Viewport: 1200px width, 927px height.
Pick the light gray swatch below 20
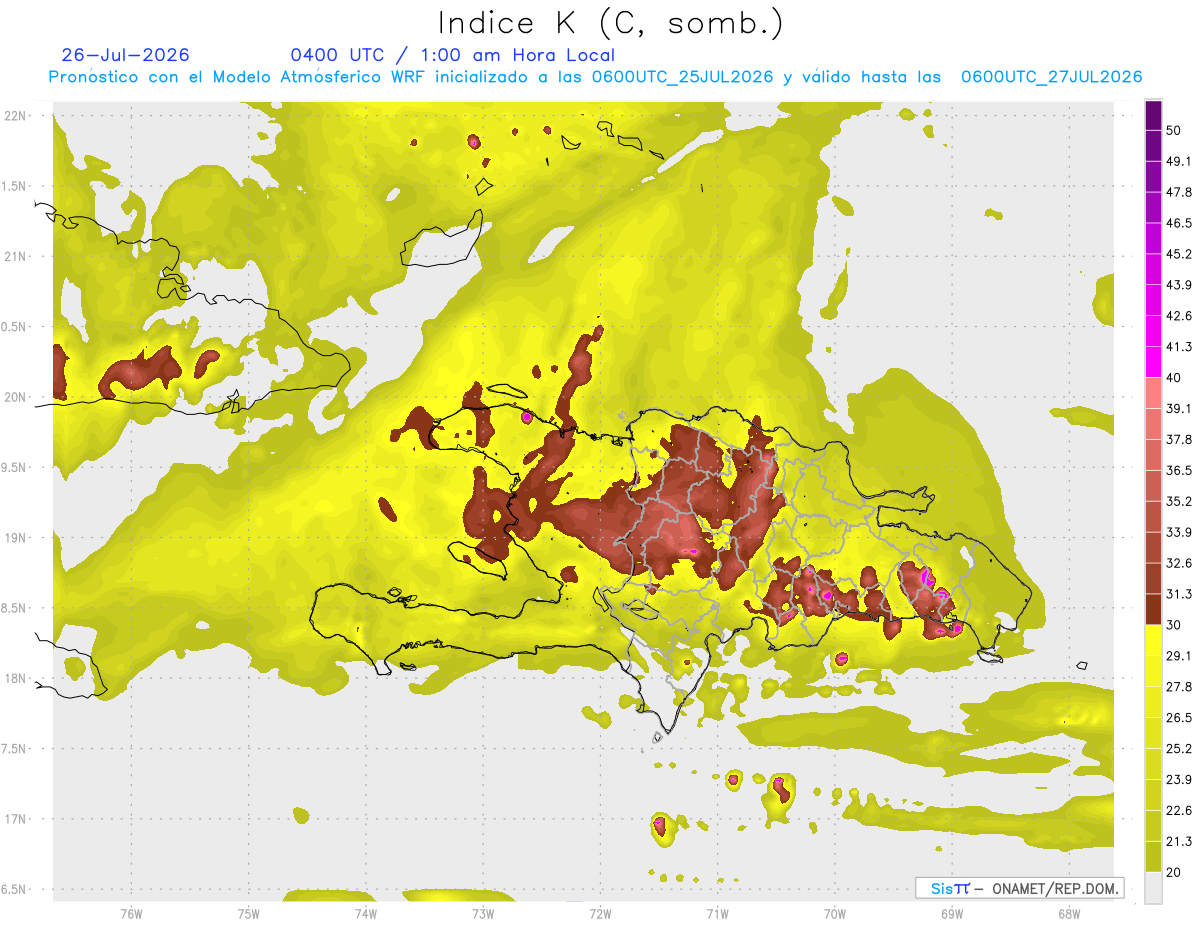tap(1153, 888)
